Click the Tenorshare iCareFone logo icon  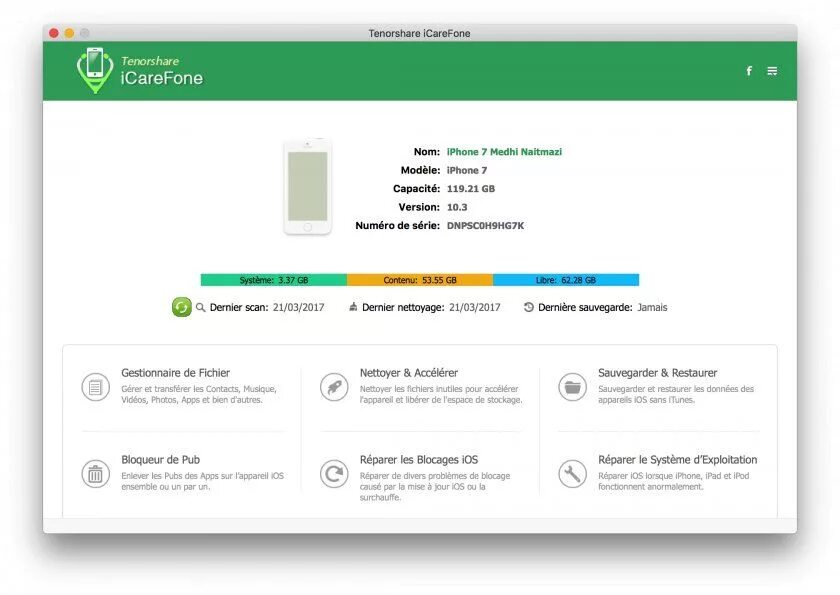pos(95,70)
